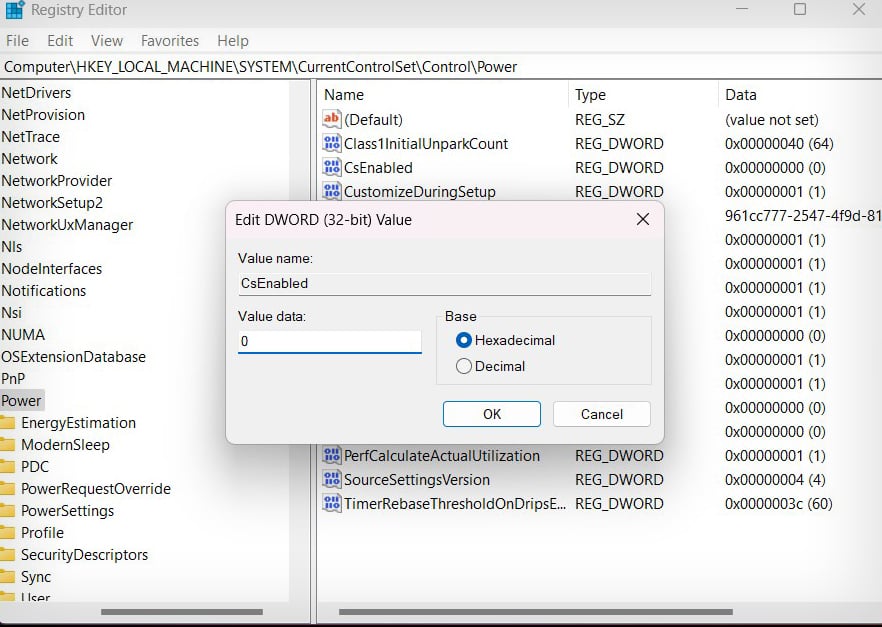Click the Registry Editor app icon
This screenshot has width=882, height=627.
(x=15, y=10)
